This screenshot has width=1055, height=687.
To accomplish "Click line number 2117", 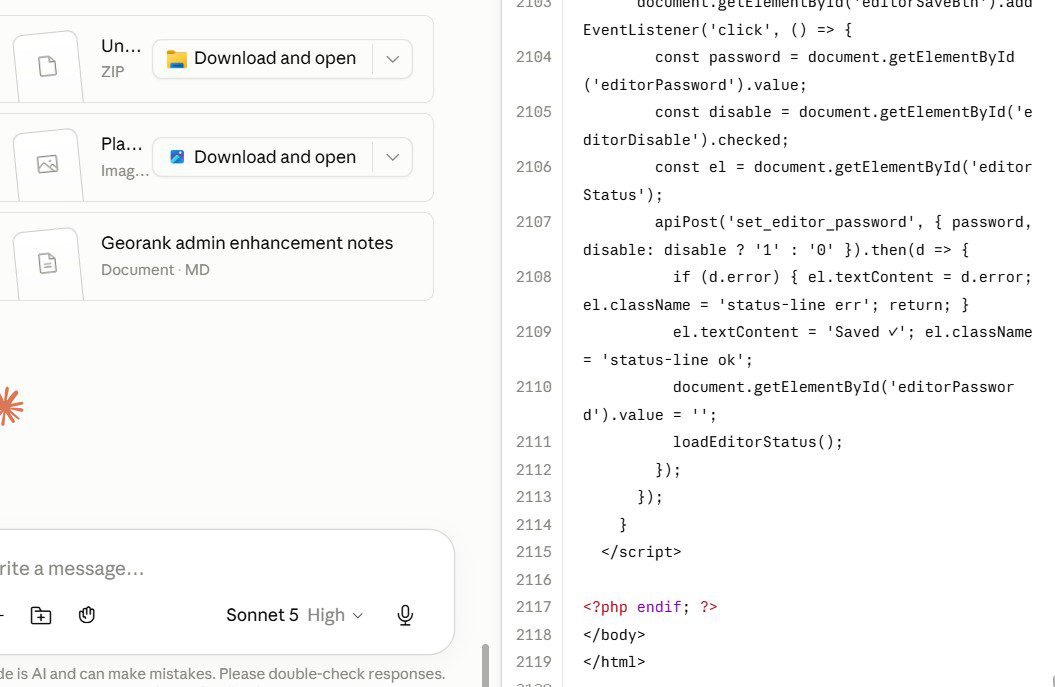I will point(534,607).
